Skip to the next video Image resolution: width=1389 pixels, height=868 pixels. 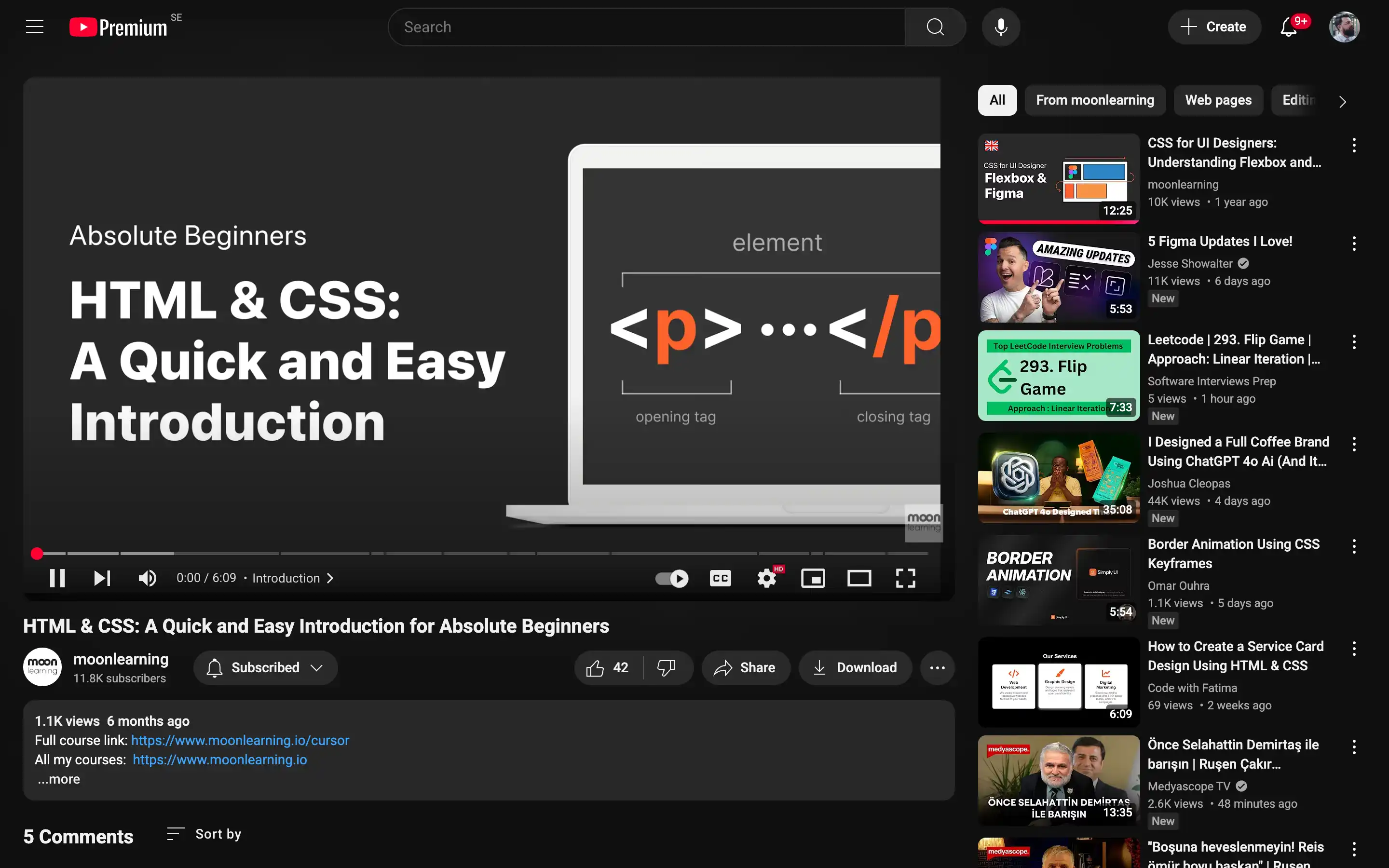(x=102, y=578)
